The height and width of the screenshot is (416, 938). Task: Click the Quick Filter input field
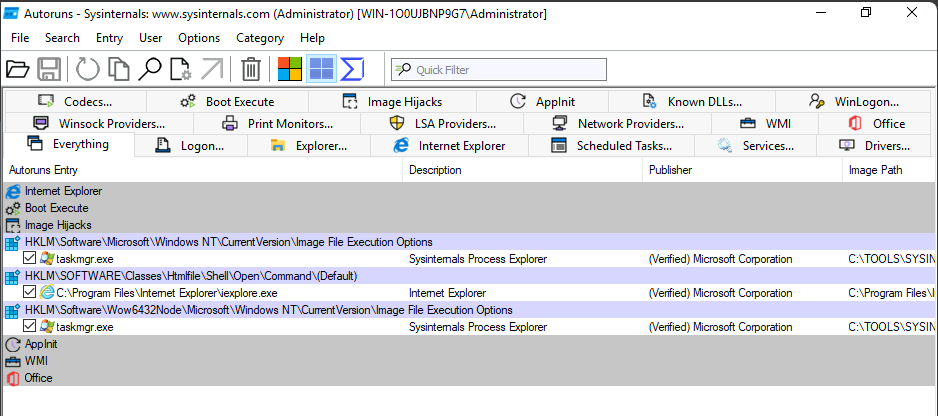pyautogui.click(x=499, y=69)
